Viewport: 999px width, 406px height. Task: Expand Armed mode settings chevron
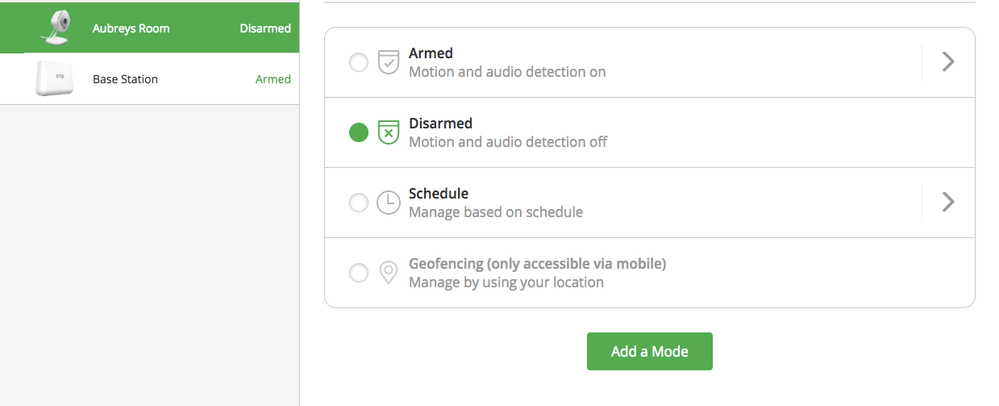948,62
